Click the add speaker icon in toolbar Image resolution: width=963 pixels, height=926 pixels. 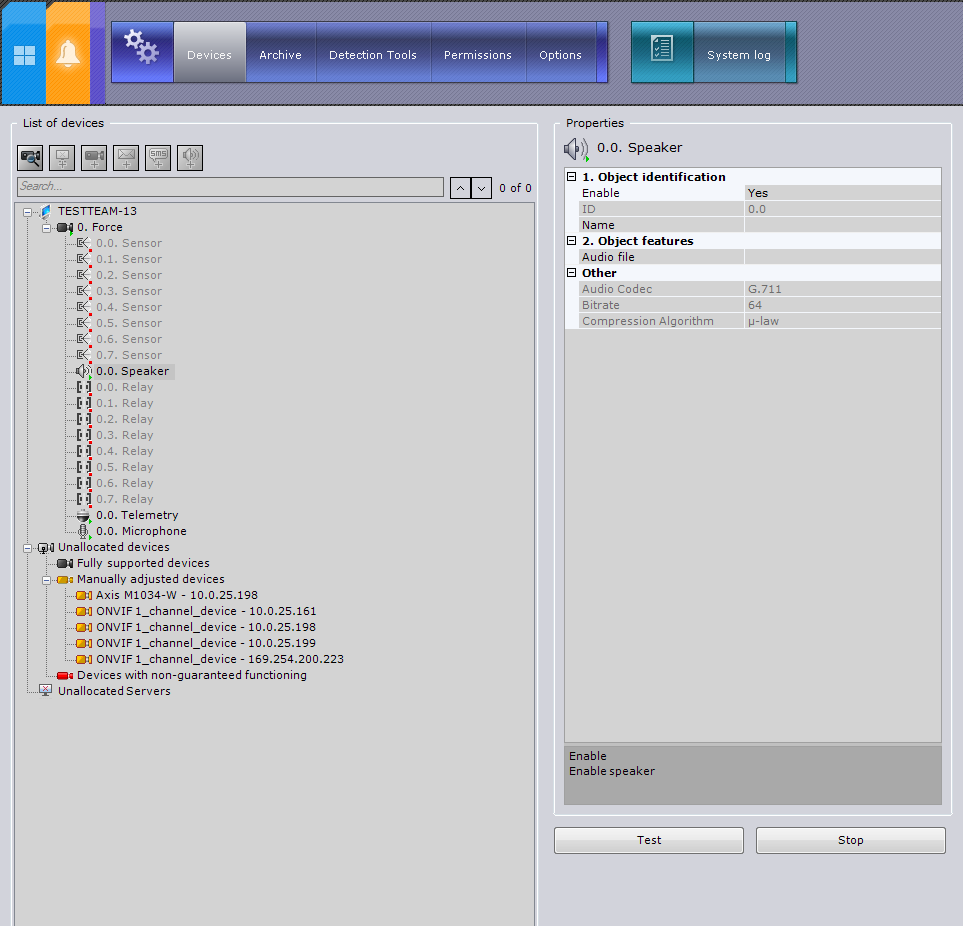pyautogui.click(x=190, y=157)
